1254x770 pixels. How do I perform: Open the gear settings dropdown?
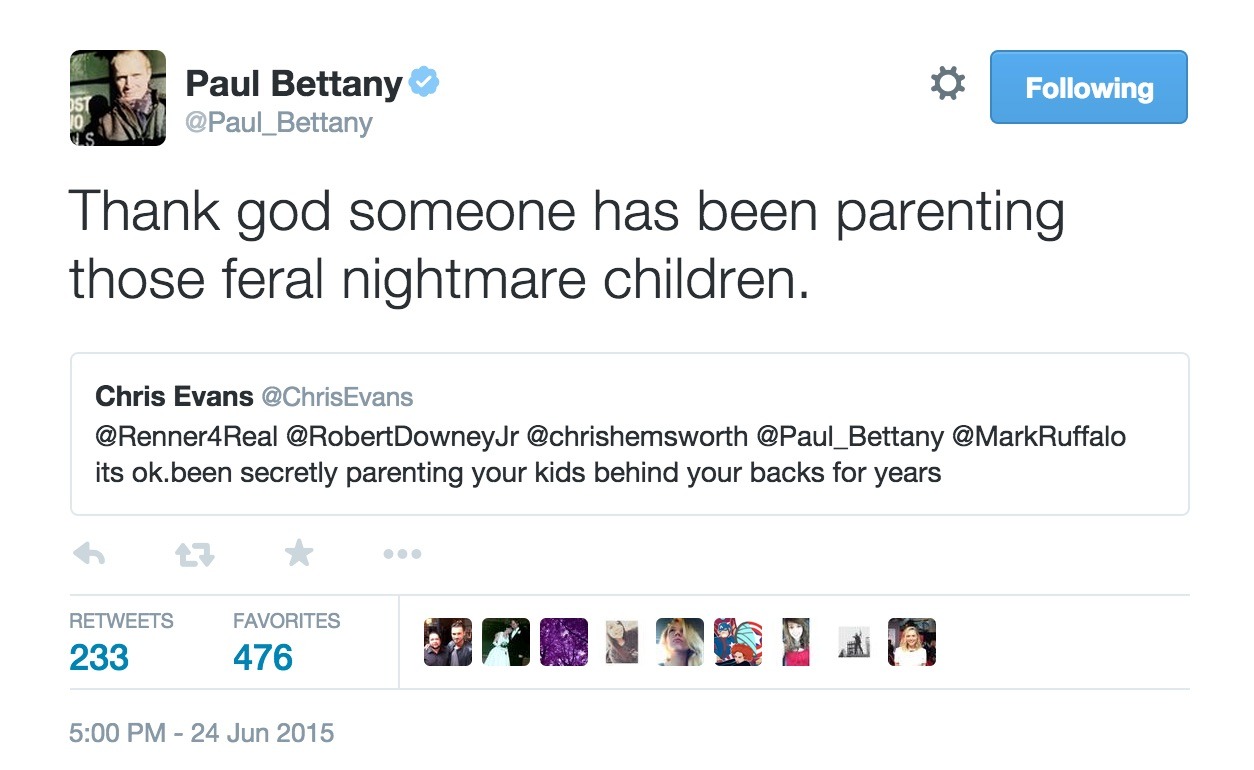947,84
